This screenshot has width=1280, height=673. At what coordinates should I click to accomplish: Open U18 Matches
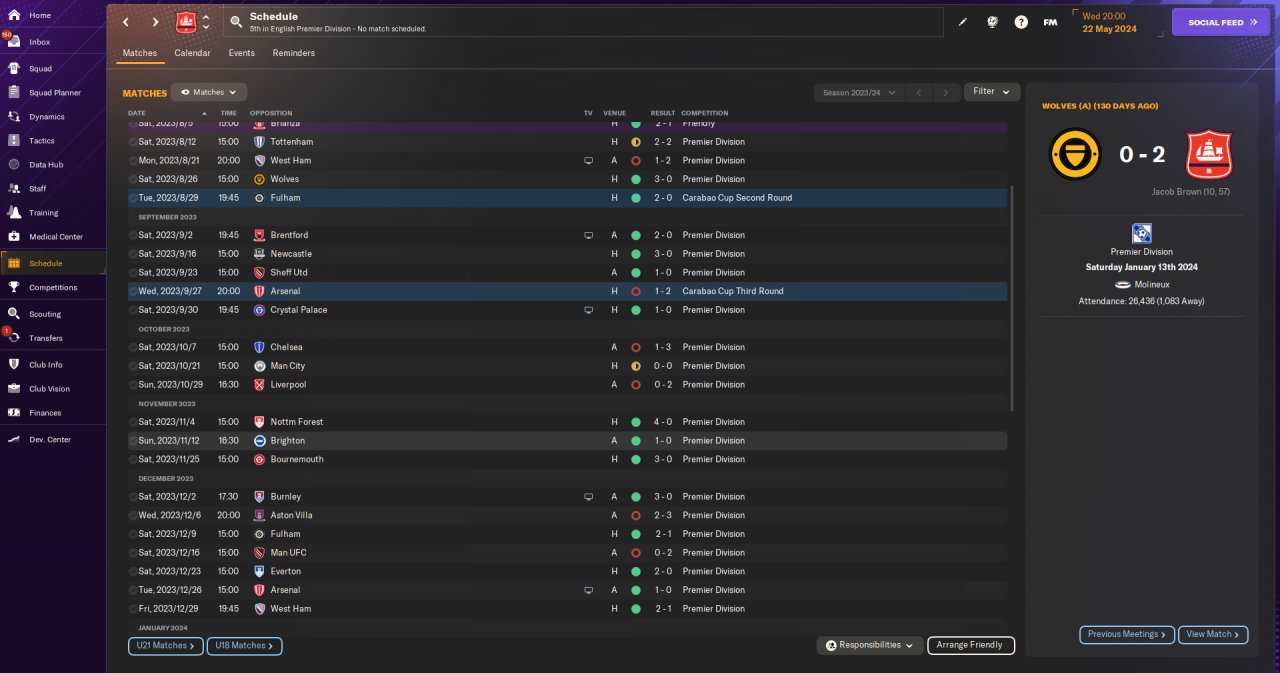pos(245,646)
